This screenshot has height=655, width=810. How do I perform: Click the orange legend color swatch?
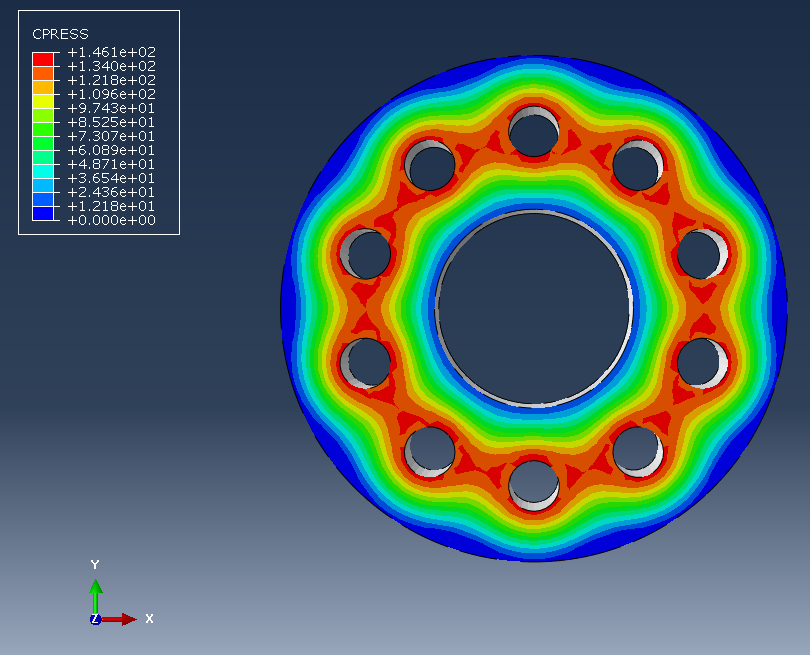43,73
